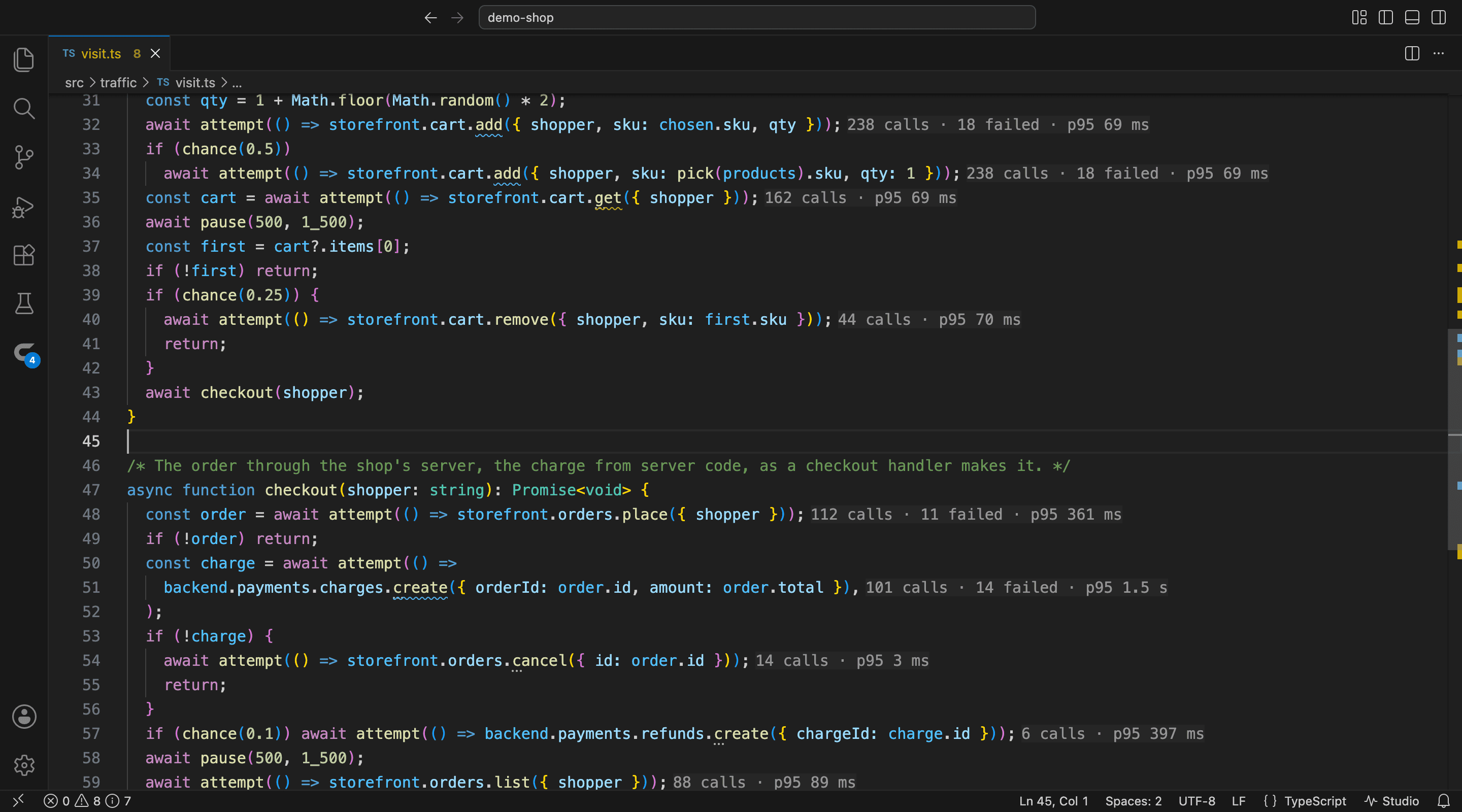
Task: Click the visit.ts breadcrumb
Action: [194, 83]
